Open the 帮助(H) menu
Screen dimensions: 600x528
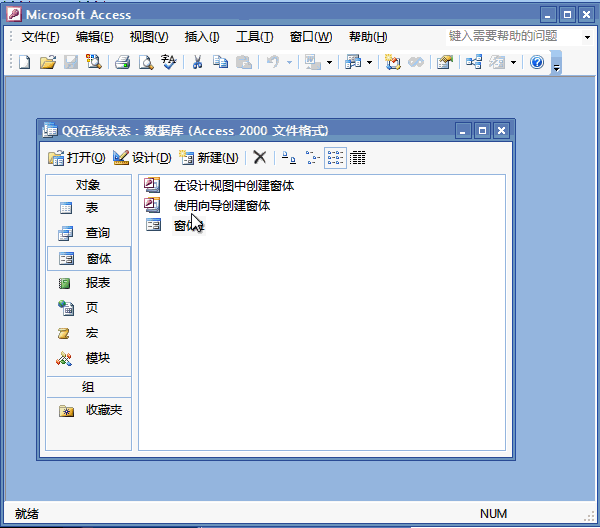[368, 37]
